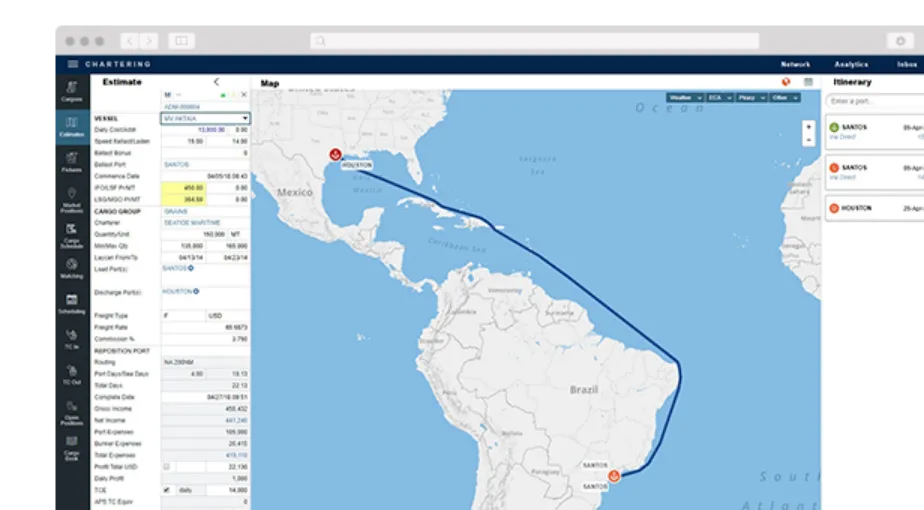This screenshot has width=924, height=510.
Task: Click the TCE daily period field
Action: click(190, 490)
